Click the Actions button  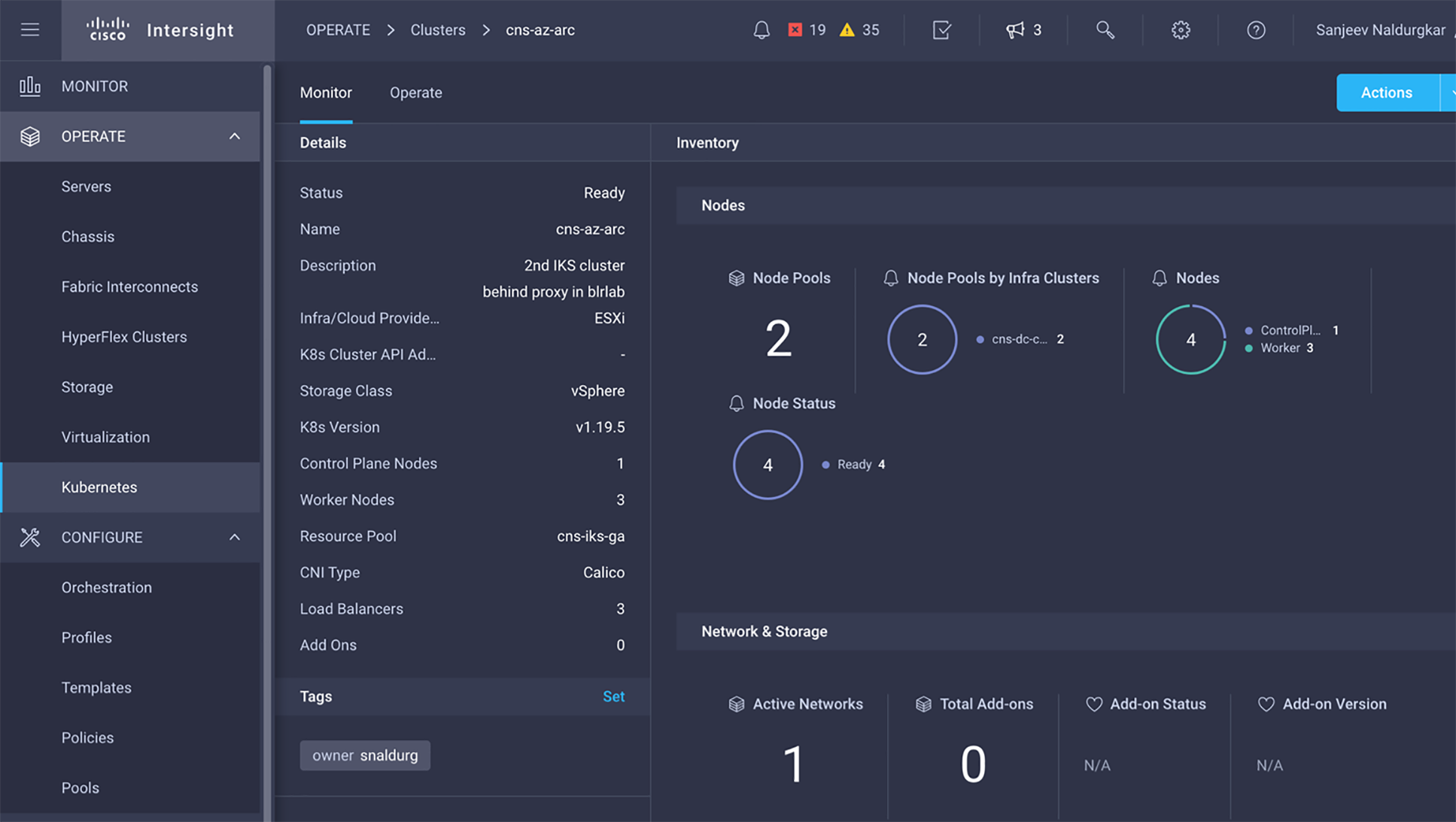[1386, 93]
